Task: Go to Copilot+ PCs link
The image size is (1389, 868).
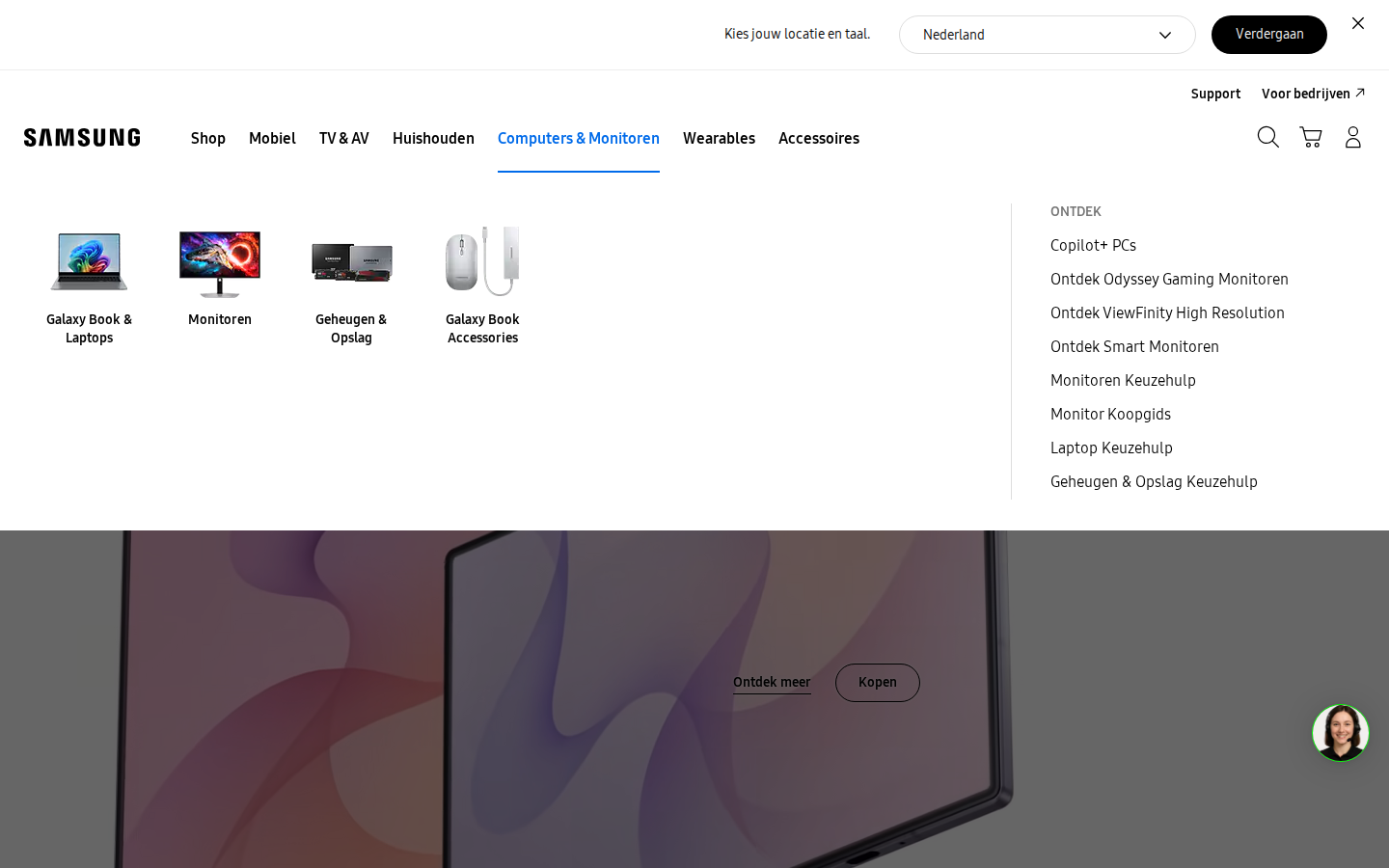Action: [x=1093, y=245]
